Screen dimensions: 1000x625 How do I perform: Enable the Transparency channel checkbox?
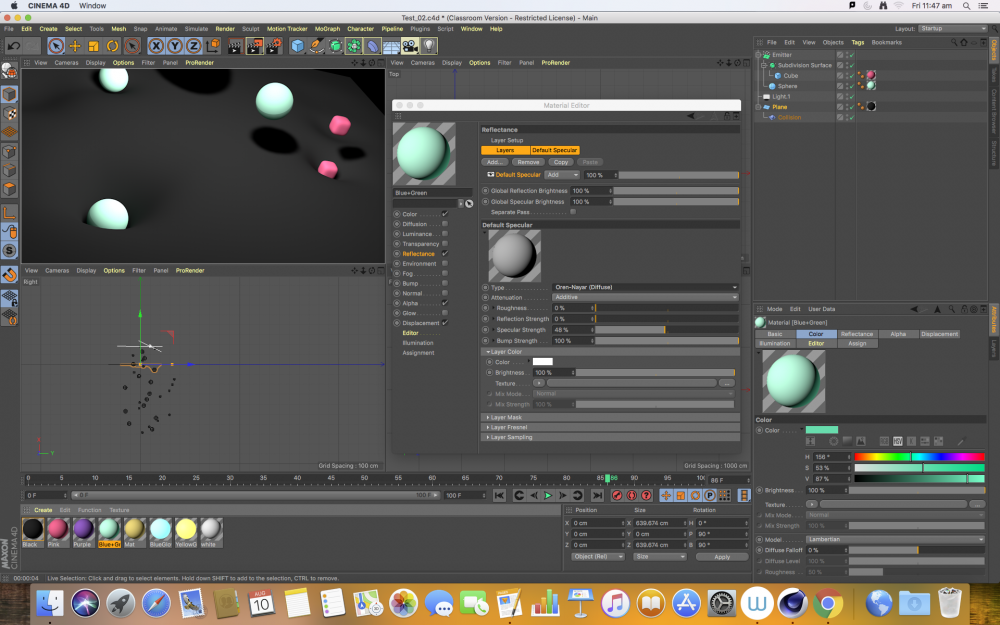445,244
